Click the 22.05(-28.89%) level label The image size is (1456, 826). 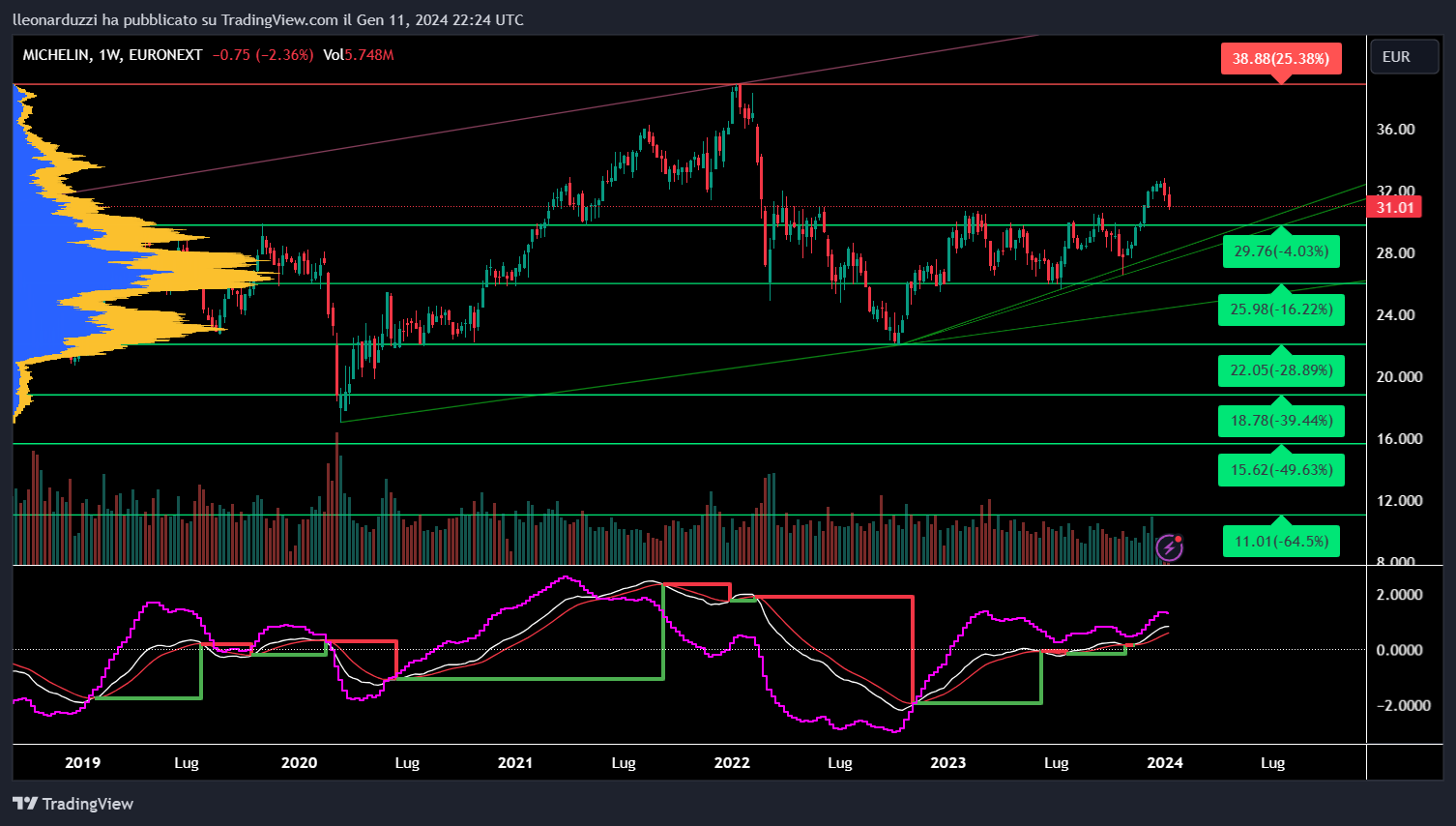coord(1281,370)
